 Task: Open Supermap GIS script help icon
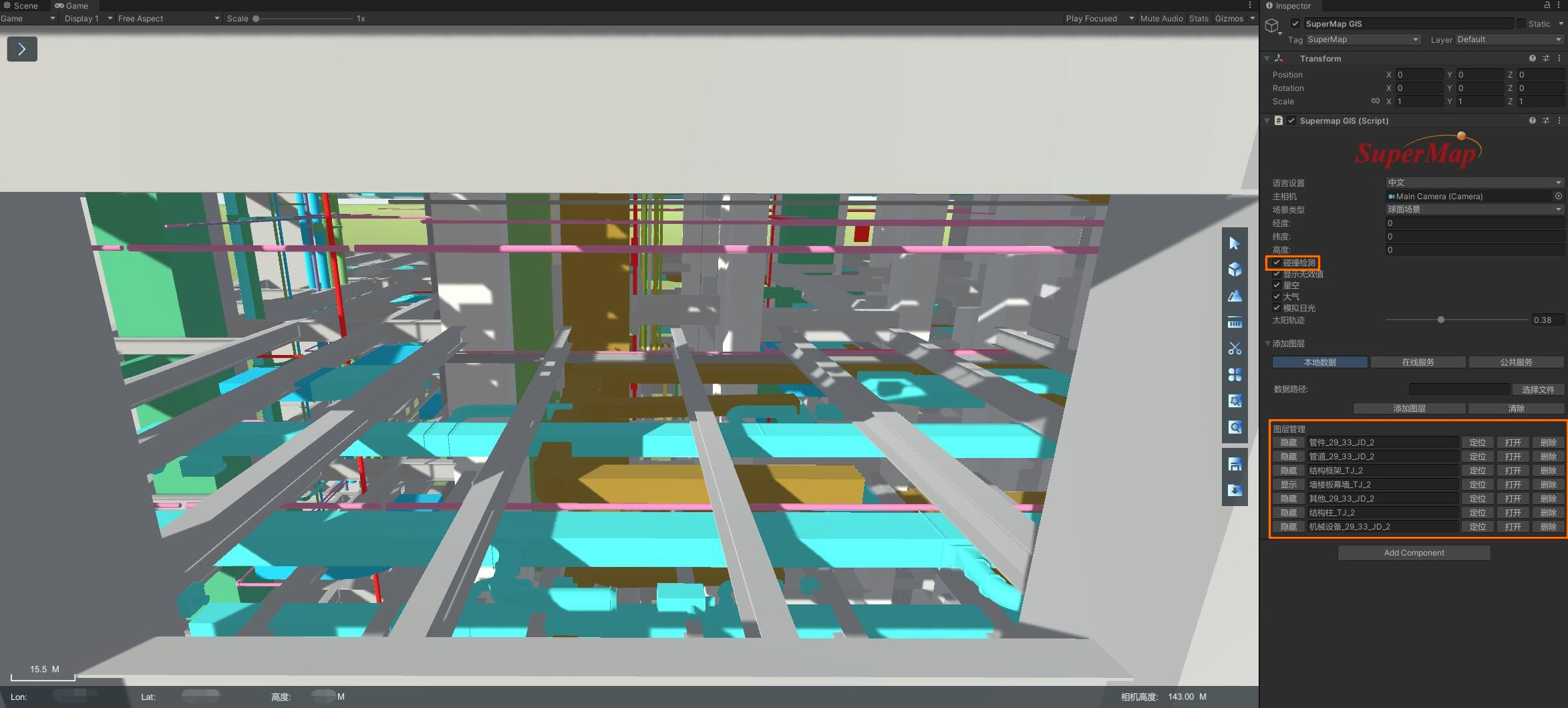(x=1532, y=121)
